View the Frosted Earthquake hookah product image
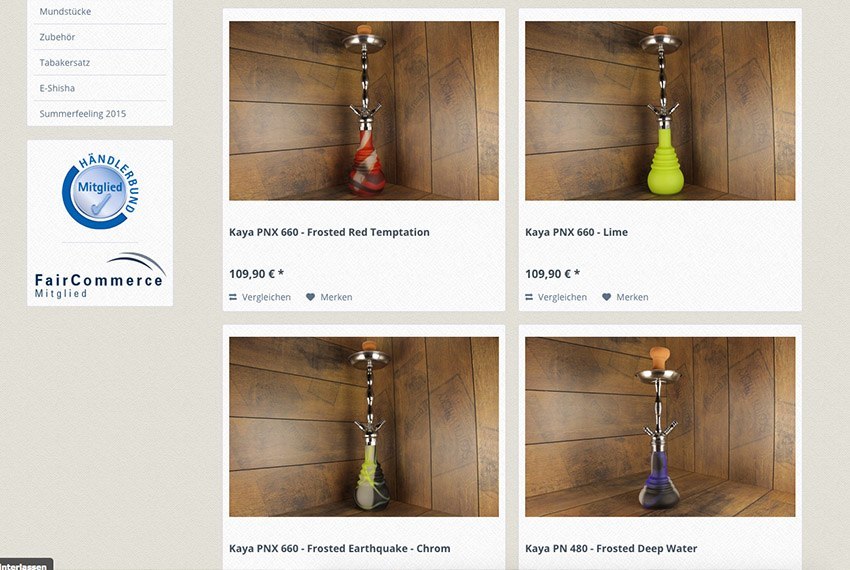850x570 pixels. click(364, 427)
